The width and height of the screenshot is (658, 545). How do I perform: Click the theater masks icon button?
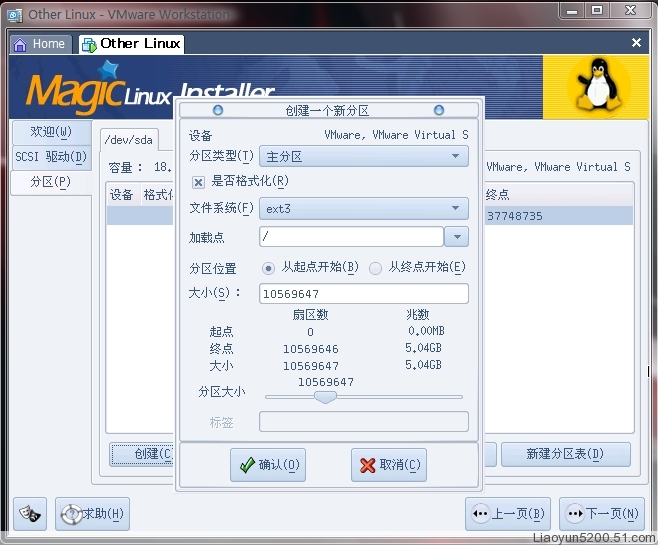pos(30,514)
